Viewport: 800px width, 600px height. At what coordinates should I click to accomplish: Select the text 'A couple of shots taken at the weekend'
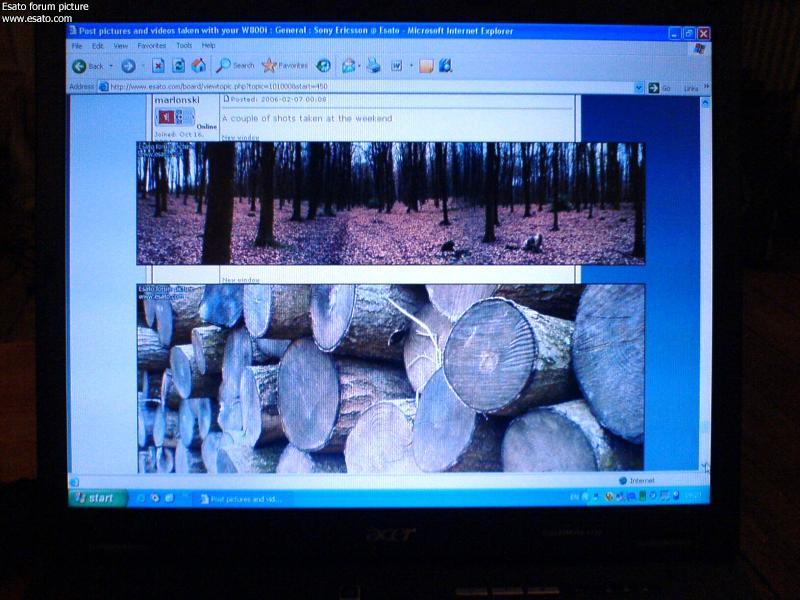[307, 118]
